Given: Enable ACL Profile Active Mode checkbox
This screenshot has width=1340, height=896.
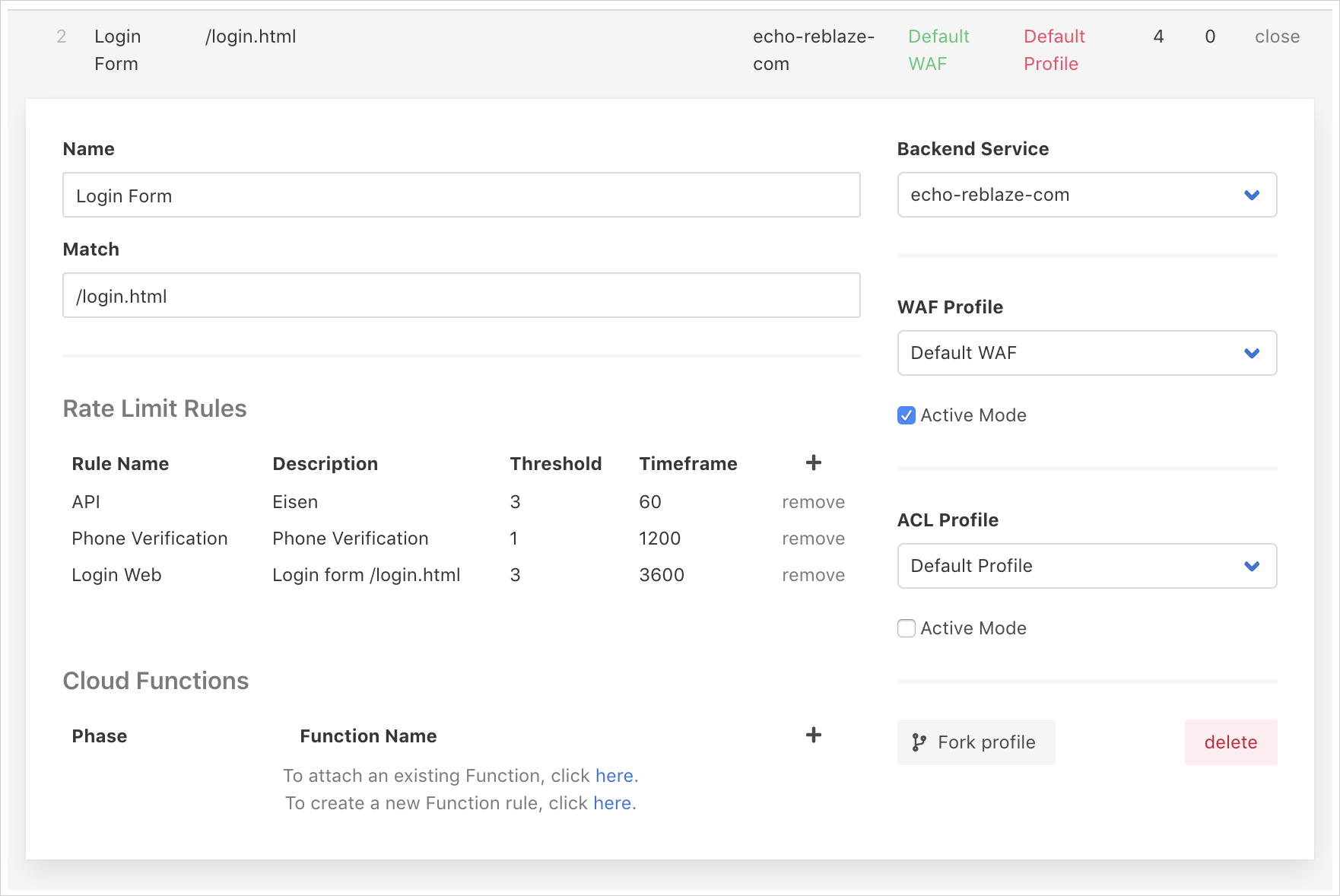Looking at the screenshot, I should pos(906,628).
